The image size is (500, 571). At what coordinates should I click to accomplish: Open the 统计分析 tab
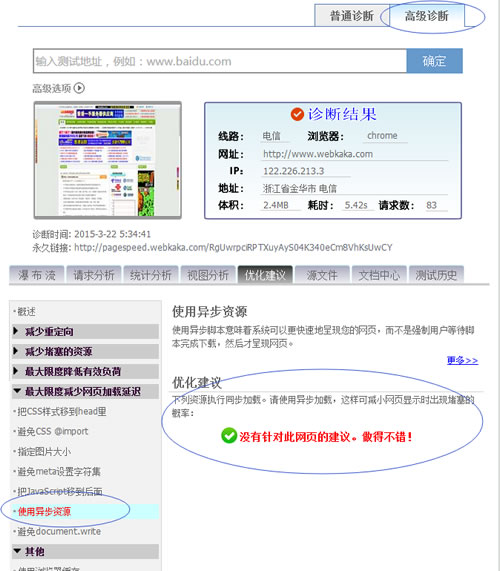pyautogui.click(x=151, y=275)
